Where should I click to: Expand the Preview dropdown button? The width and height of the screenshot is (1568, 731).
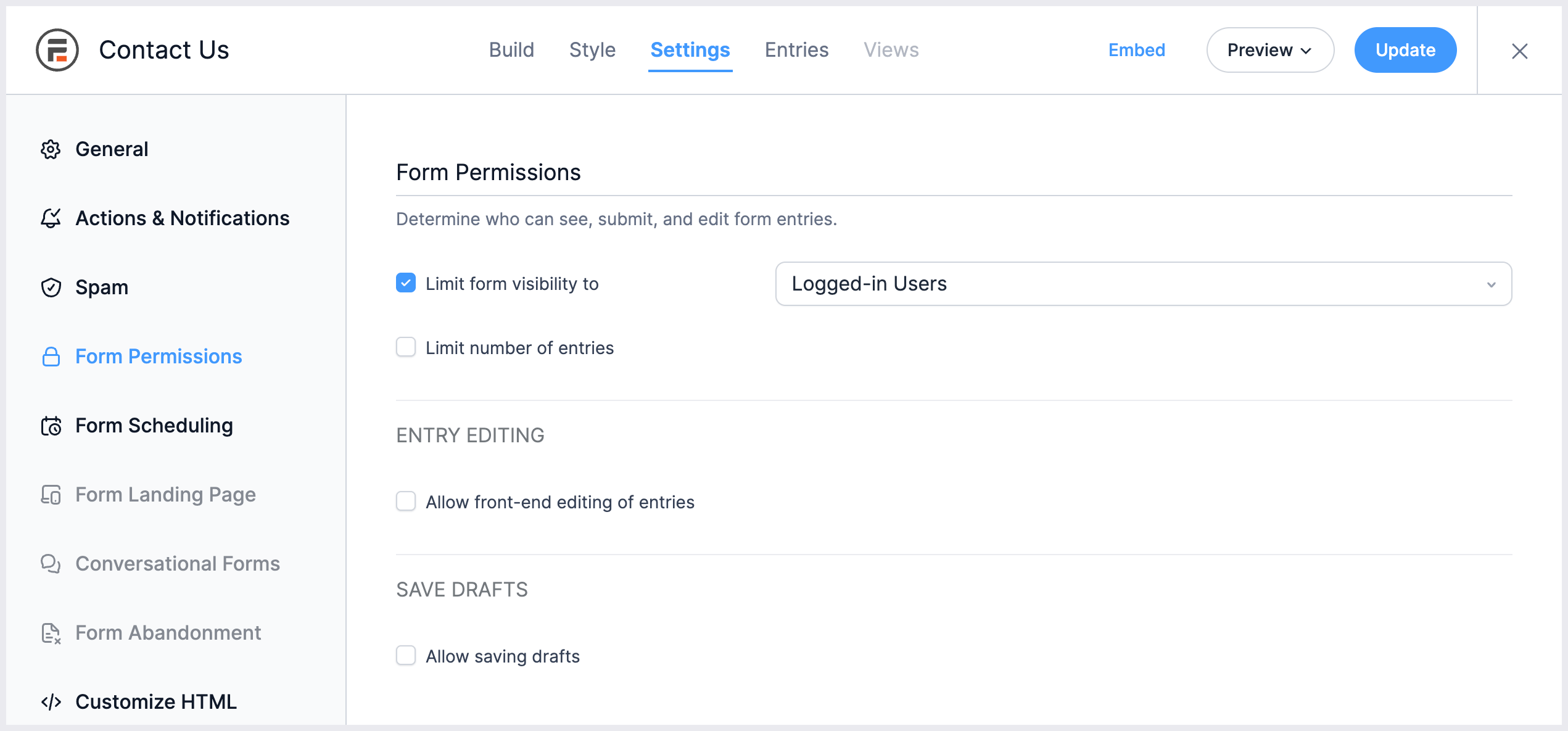pos(1270,50)
